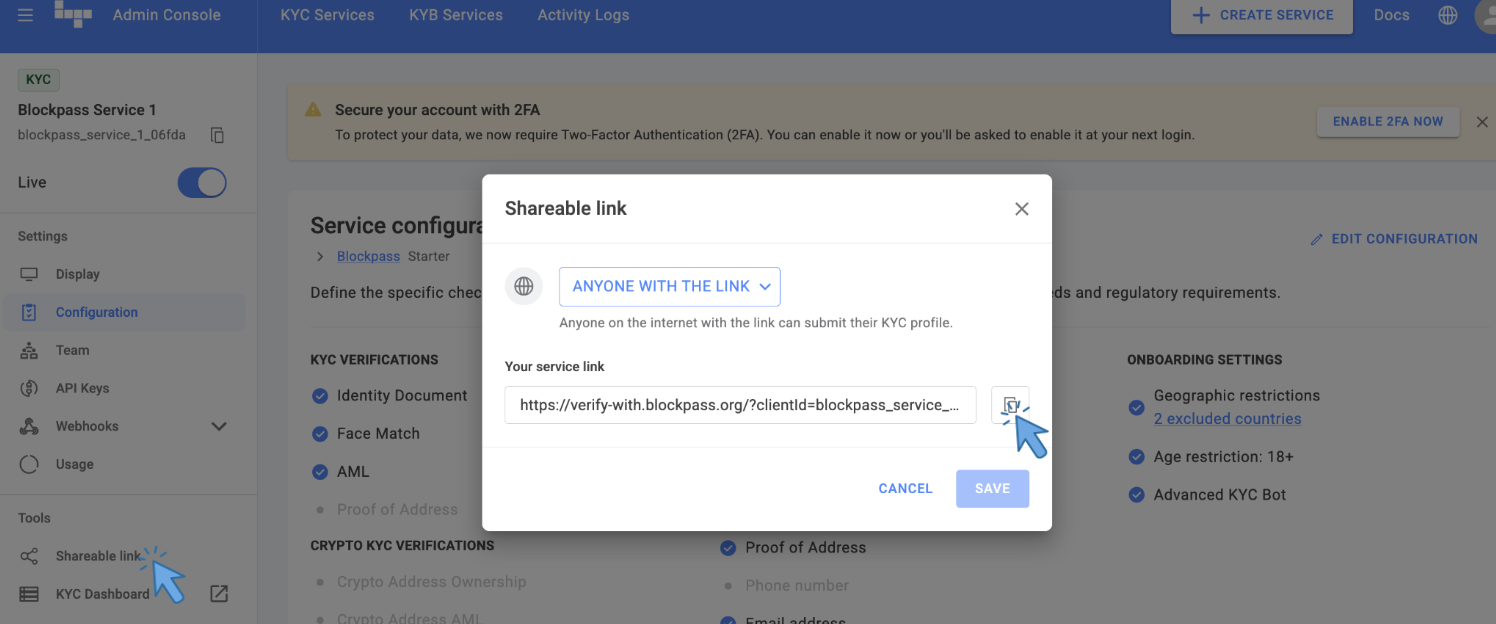Copy the blockpass service ID

[217, 135]
